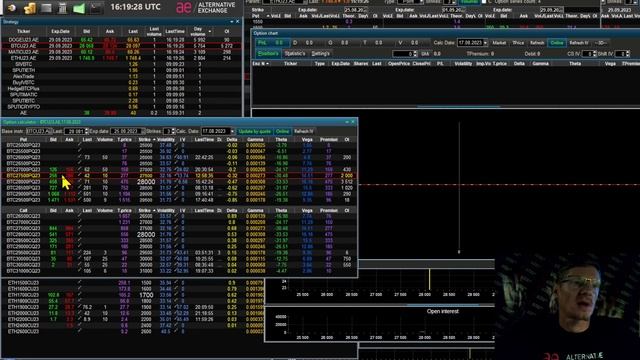Open the gold coins stack toolbar icon
The height and width of the screenshot is (360, 640).
tap(29, 8)
